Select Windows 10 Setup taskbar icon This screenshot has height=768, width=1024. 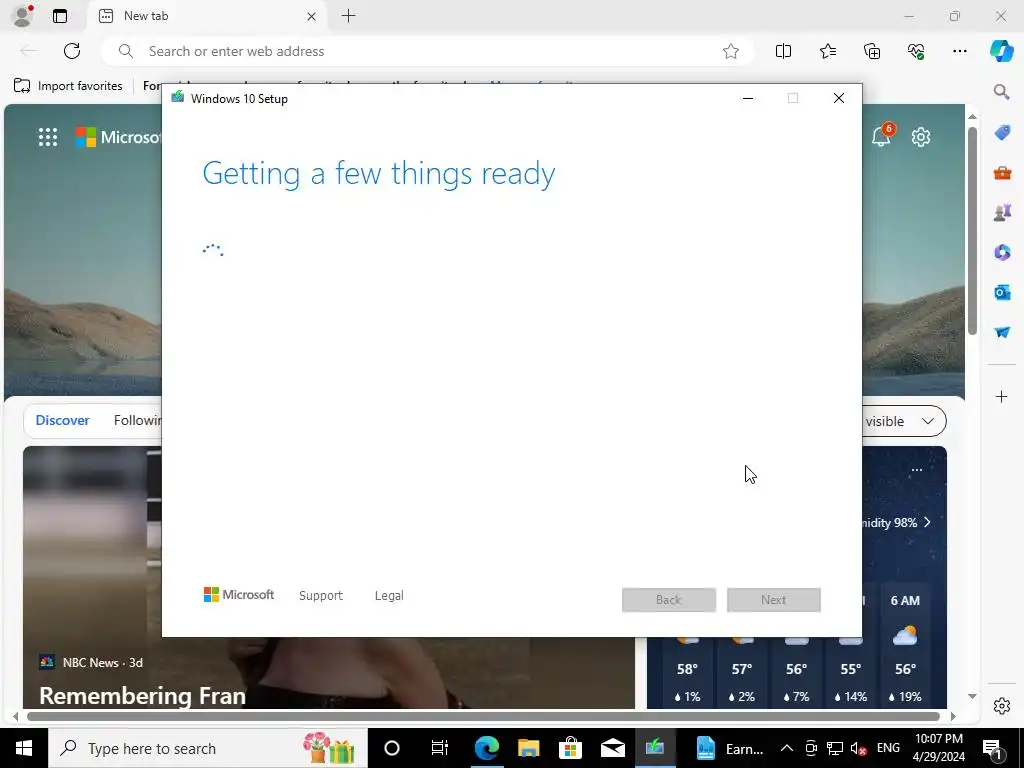point(655,748)
